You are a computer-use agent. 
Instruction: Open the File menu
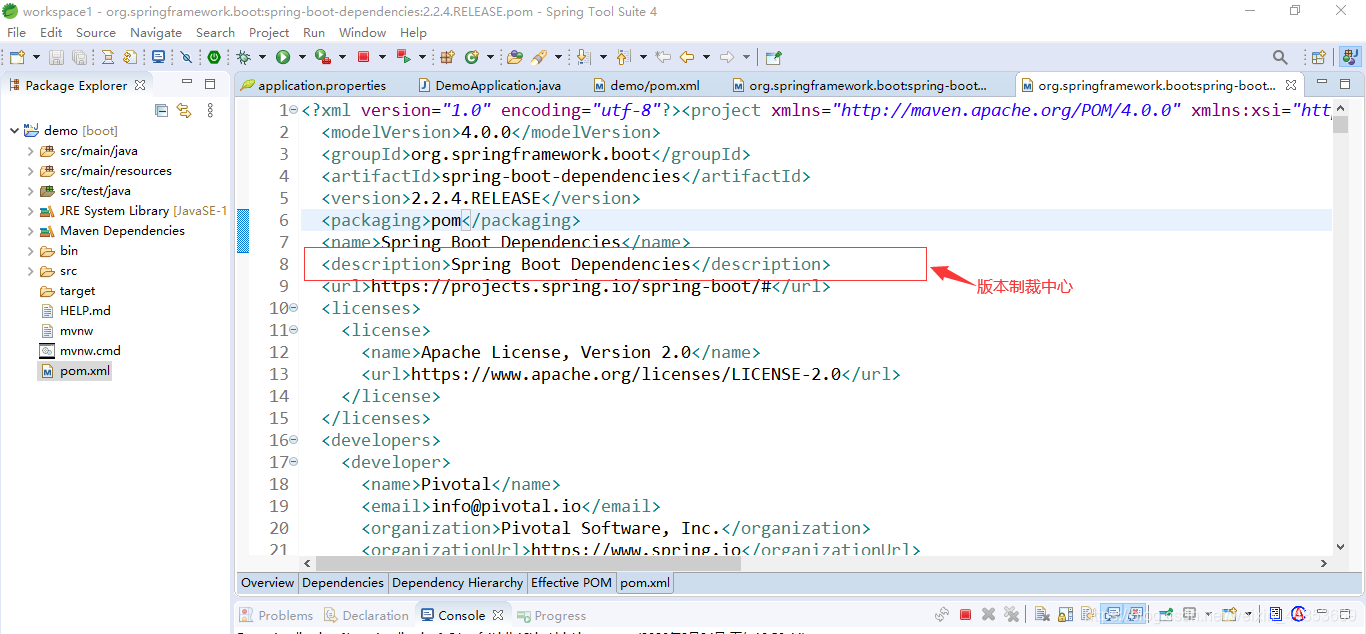(x=16, y=32)
